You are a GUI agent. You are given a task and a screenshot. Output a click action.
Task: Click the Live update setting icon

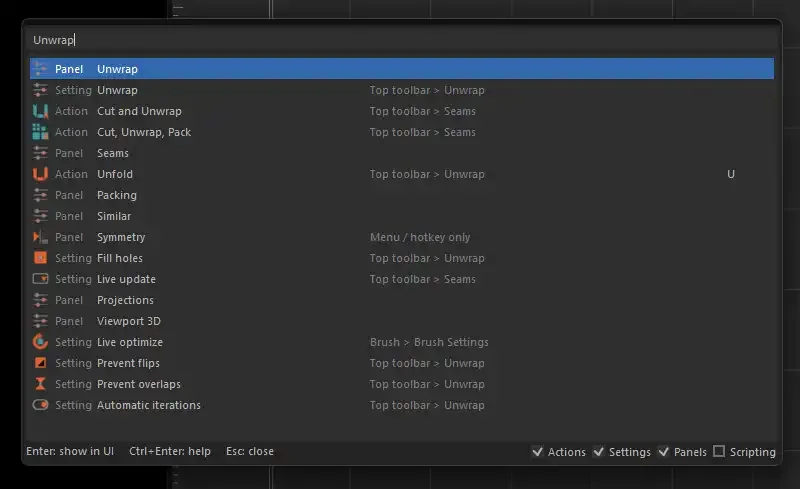click(x=40, y=279)
